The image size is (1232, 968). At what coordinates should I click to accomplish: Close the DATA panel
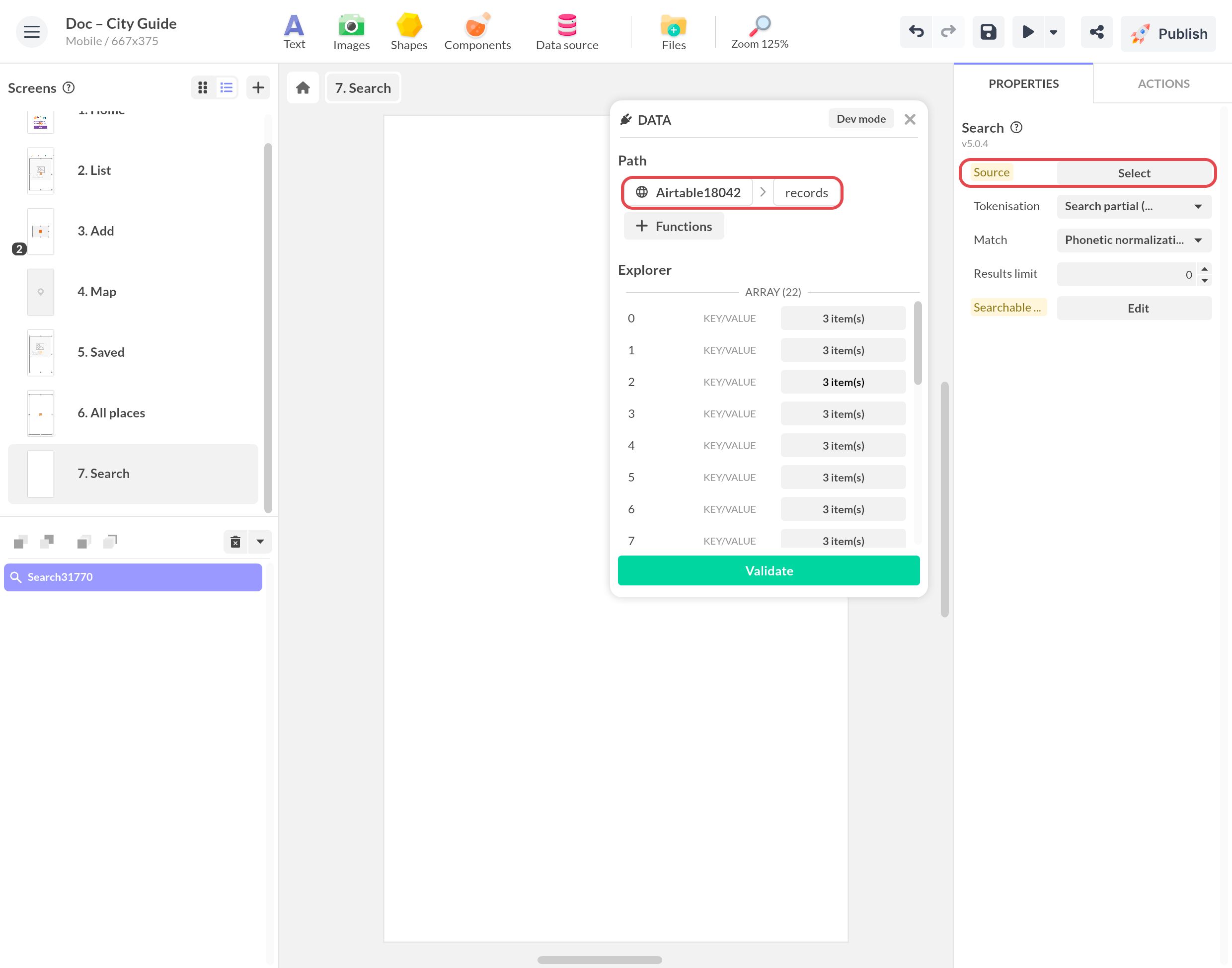pos(910,119)
